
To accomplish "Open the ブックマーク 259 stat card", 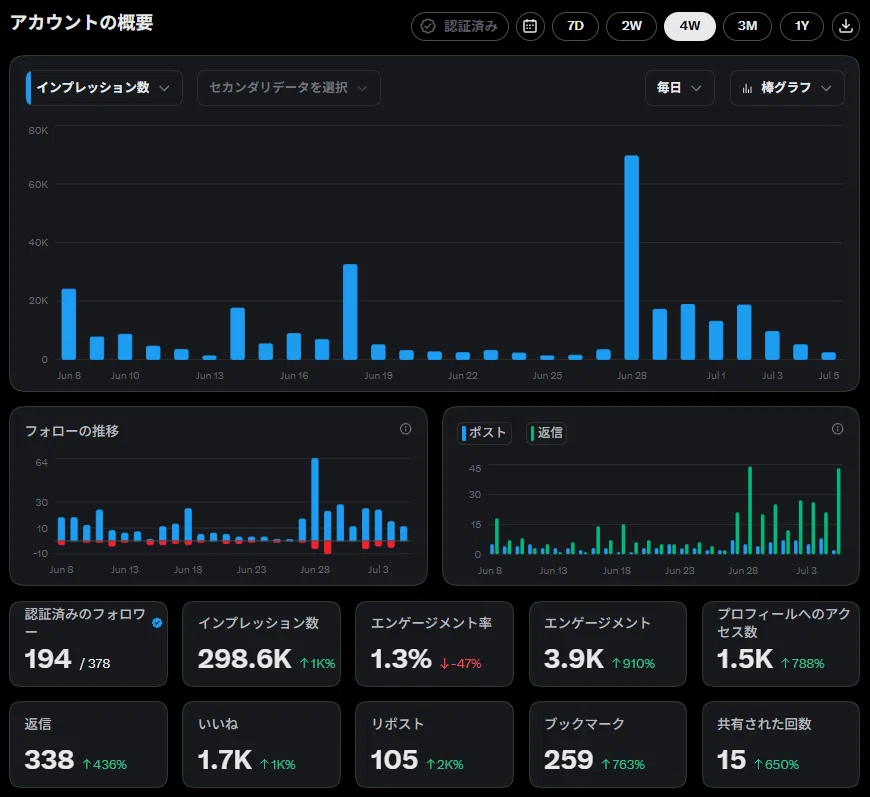I will coord(608,744).
